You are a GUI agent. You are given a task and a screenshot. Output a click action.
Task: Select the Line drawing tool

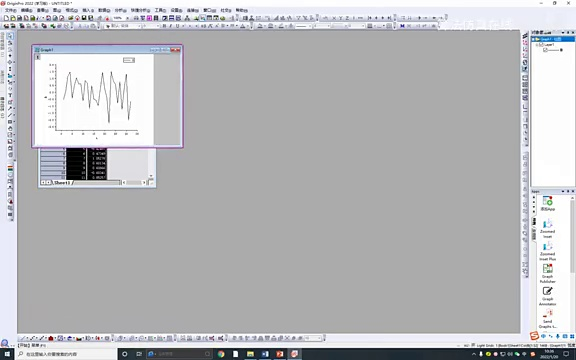tap(10, 115)
